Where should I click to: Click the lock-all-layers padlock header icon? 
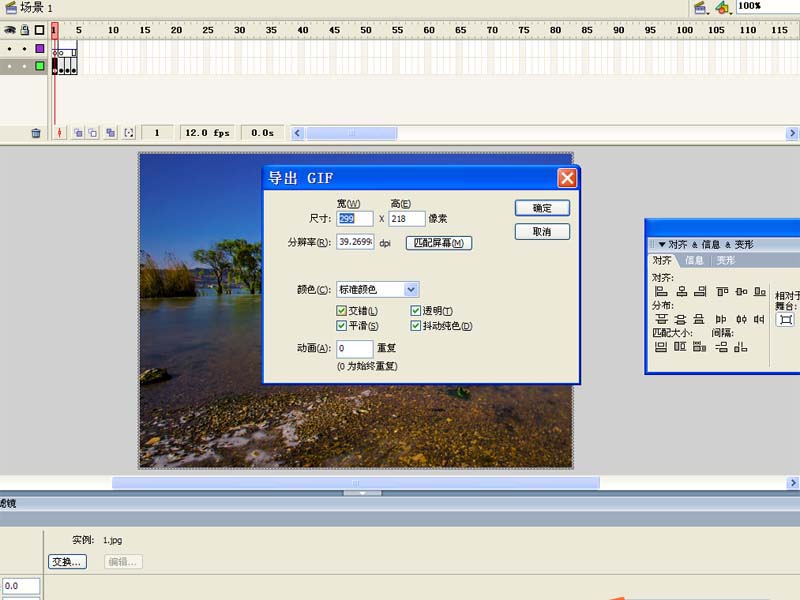24,30
